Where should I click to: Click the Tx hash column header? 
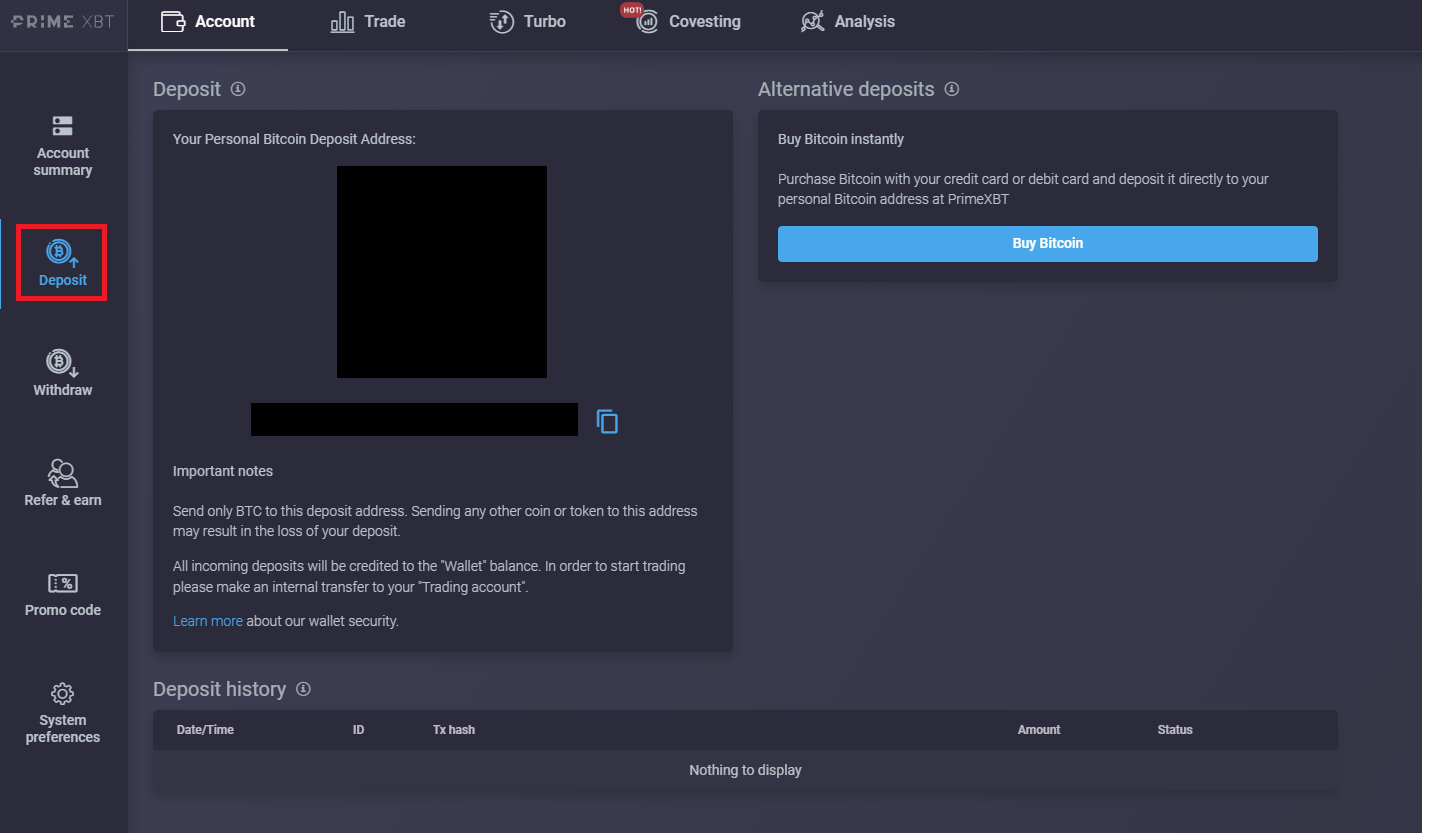pyautogui.click(x=454, y=730)
